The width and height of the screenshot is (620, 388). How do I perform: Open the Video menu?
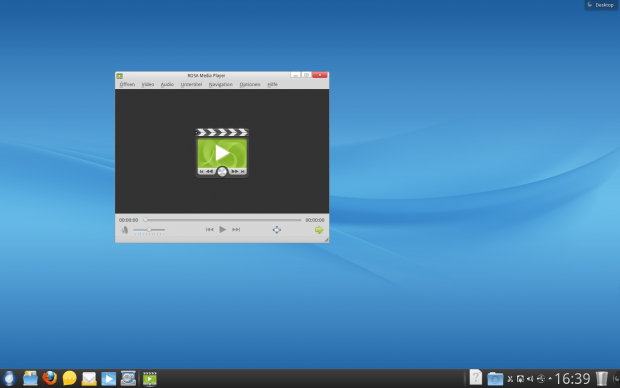[148, 84]
